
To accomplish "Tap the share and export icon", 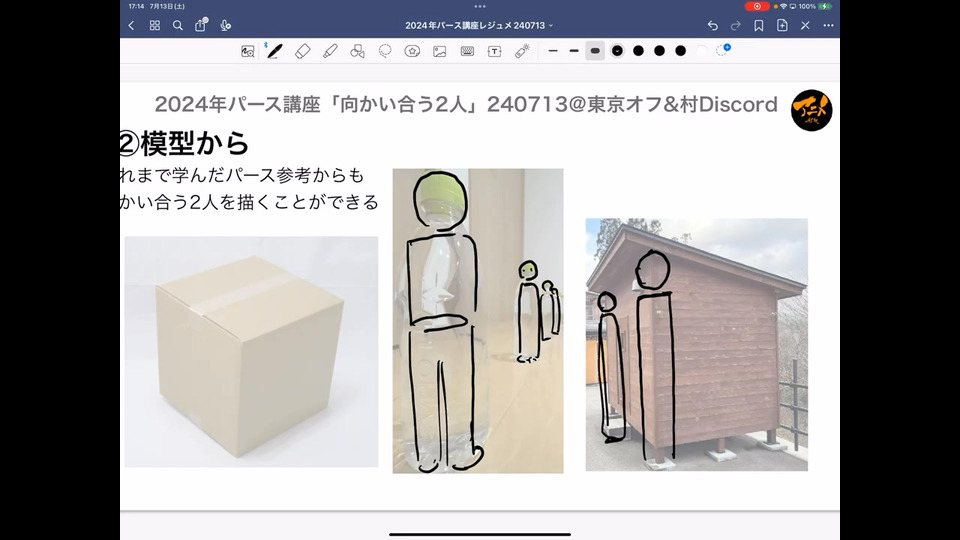I will [201, 25].
